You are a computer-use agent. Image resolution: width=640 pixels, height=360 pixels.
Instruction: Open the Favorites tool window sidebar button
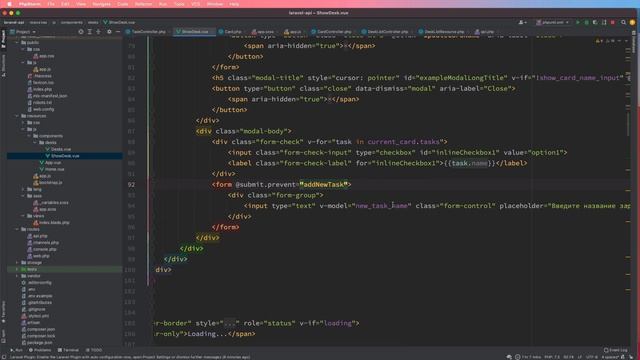point(3,312)
